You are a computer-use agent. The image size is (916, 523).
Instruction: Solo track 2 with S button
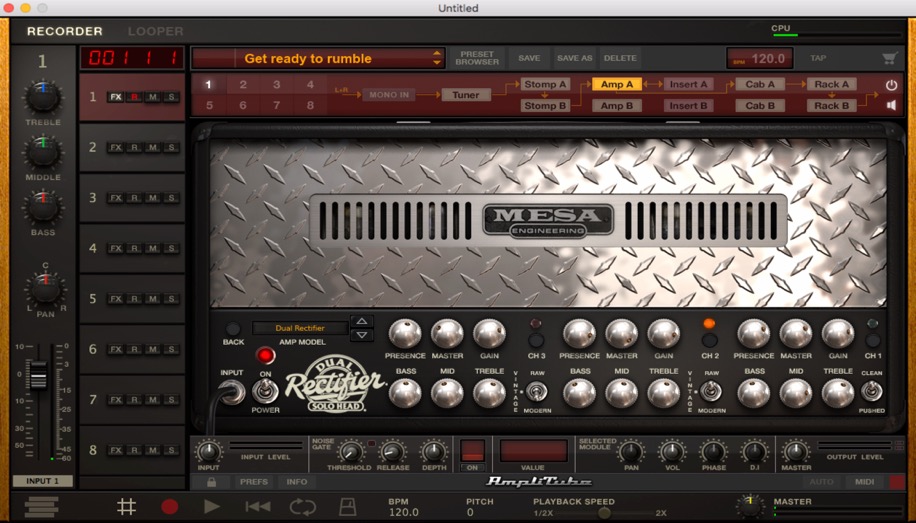(x=172, y=147)
